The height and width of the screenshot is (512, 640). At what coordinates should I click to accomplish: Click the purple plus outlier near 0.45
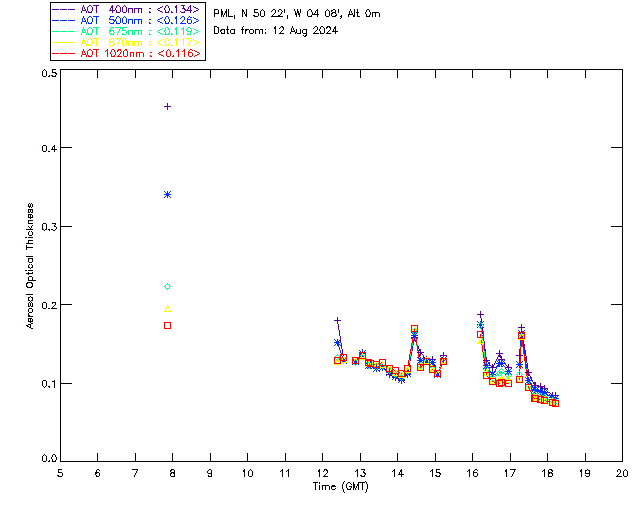click(167, 107)
